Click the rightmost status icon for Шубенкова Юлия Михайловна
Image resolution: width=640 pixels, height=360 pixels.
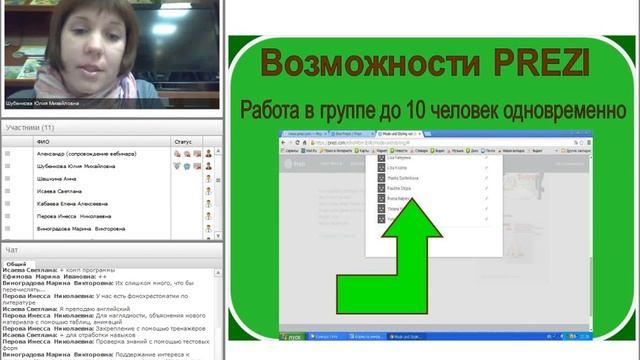(197, 166)
